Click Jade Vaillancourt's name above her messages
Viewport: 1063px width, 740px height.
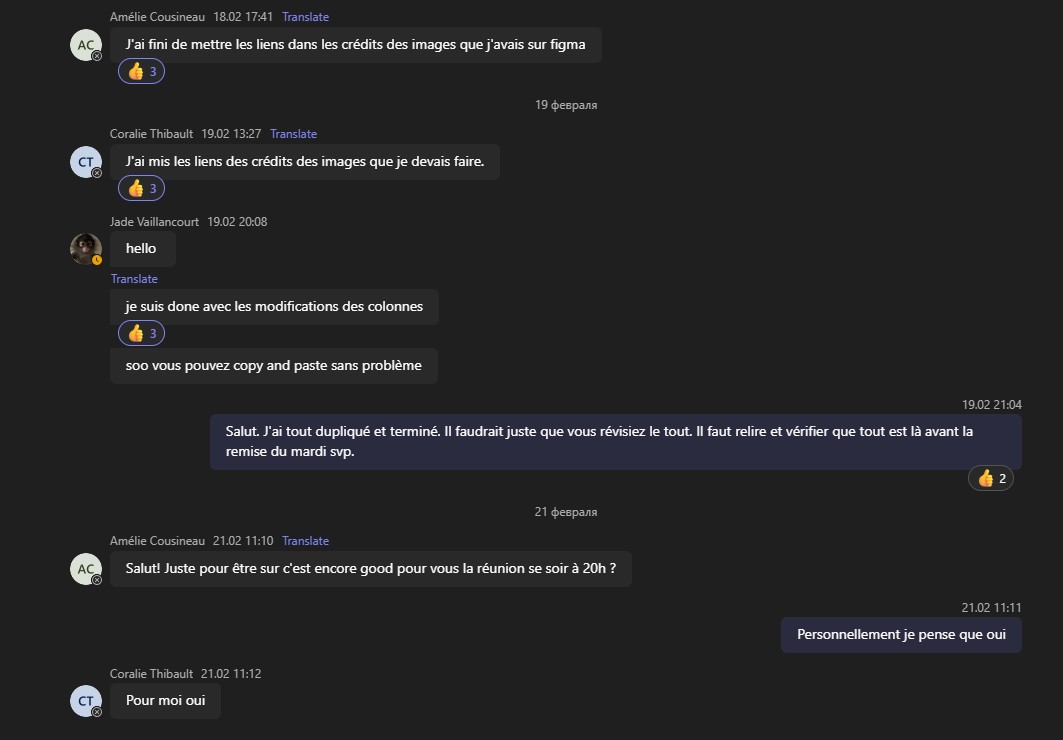(x=154, y=222)
